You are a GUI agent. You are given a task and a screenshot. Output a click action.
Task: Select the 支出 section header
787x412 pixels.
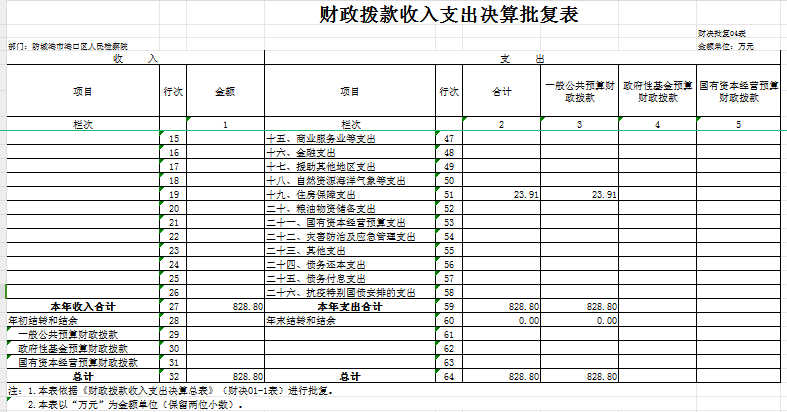[522, 58]
